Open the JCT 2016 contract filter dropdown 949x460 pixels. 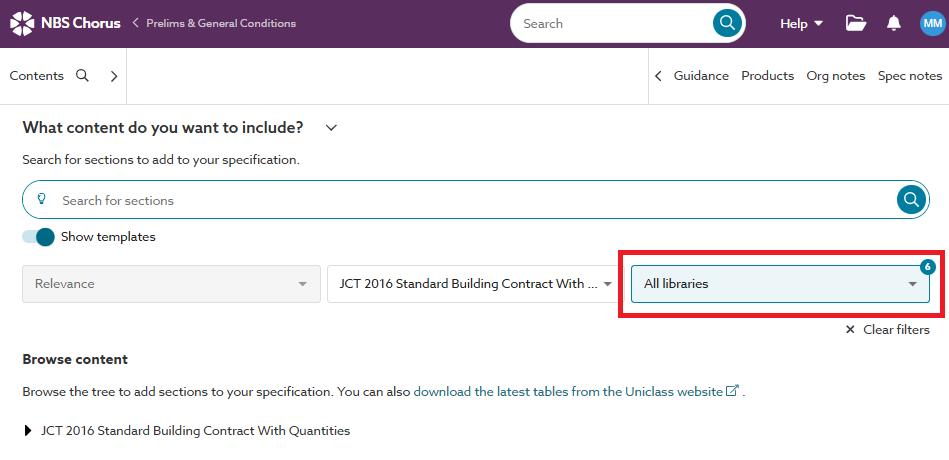473,284
